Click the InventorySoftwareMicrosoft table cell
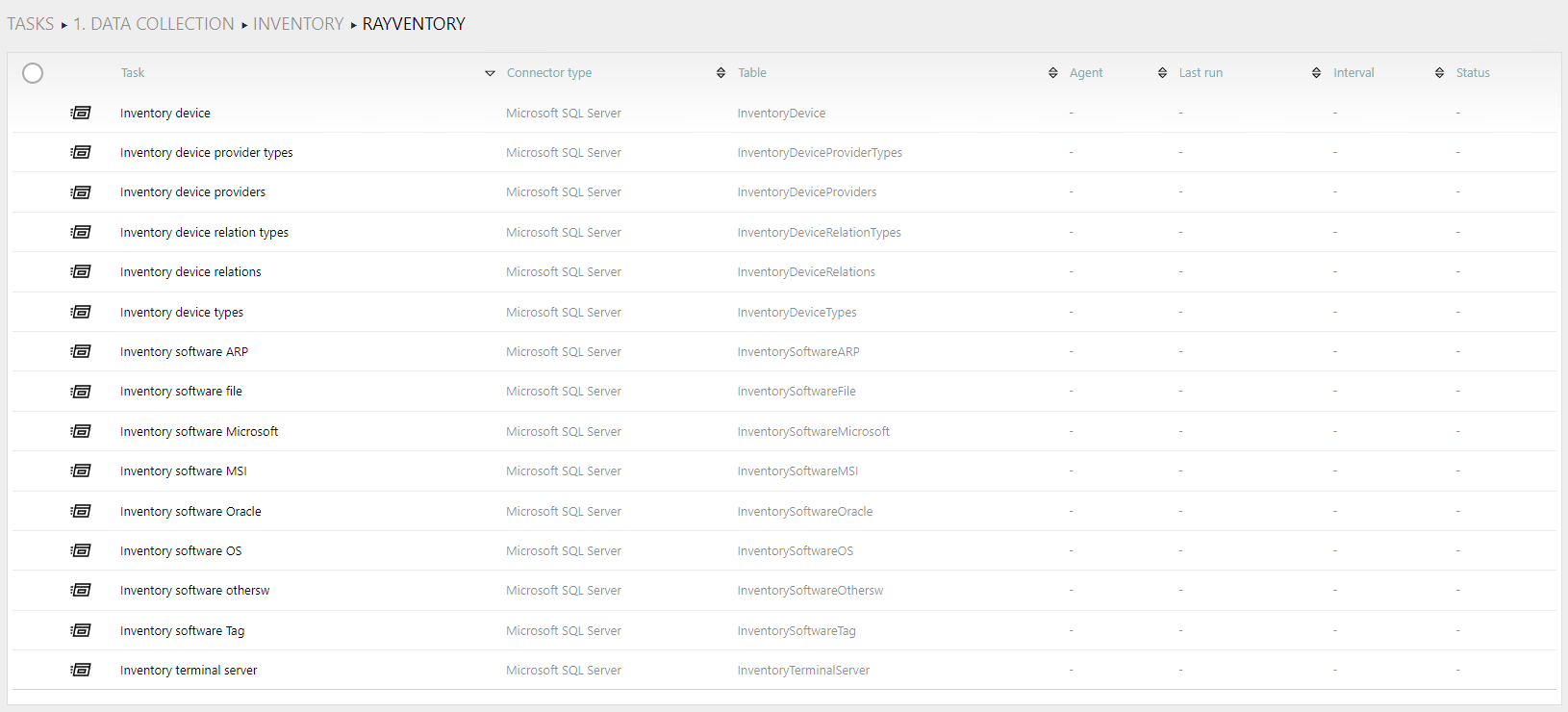Image resolution: width=1568 pixels, height=712 pixels. click(x=814, y=431)
